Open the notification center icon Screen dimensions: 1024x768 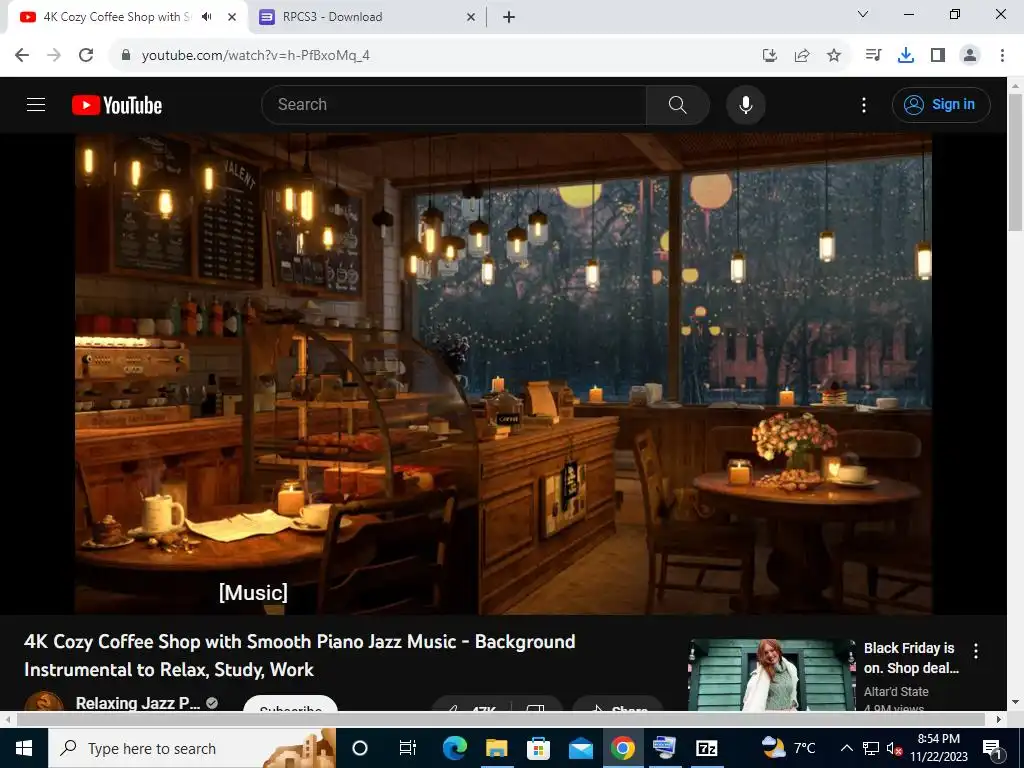(993, 748)
